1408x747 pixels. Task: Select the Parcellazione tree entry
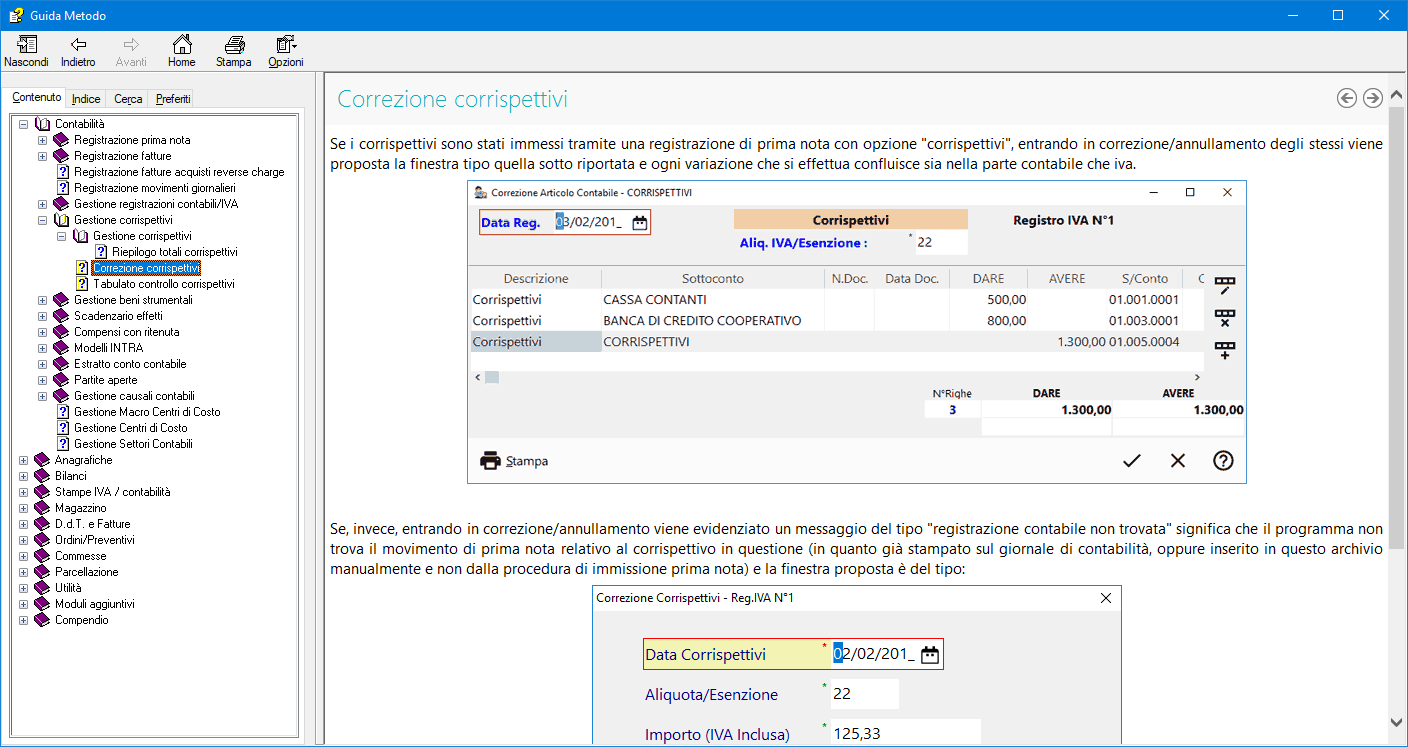[86, 572]
